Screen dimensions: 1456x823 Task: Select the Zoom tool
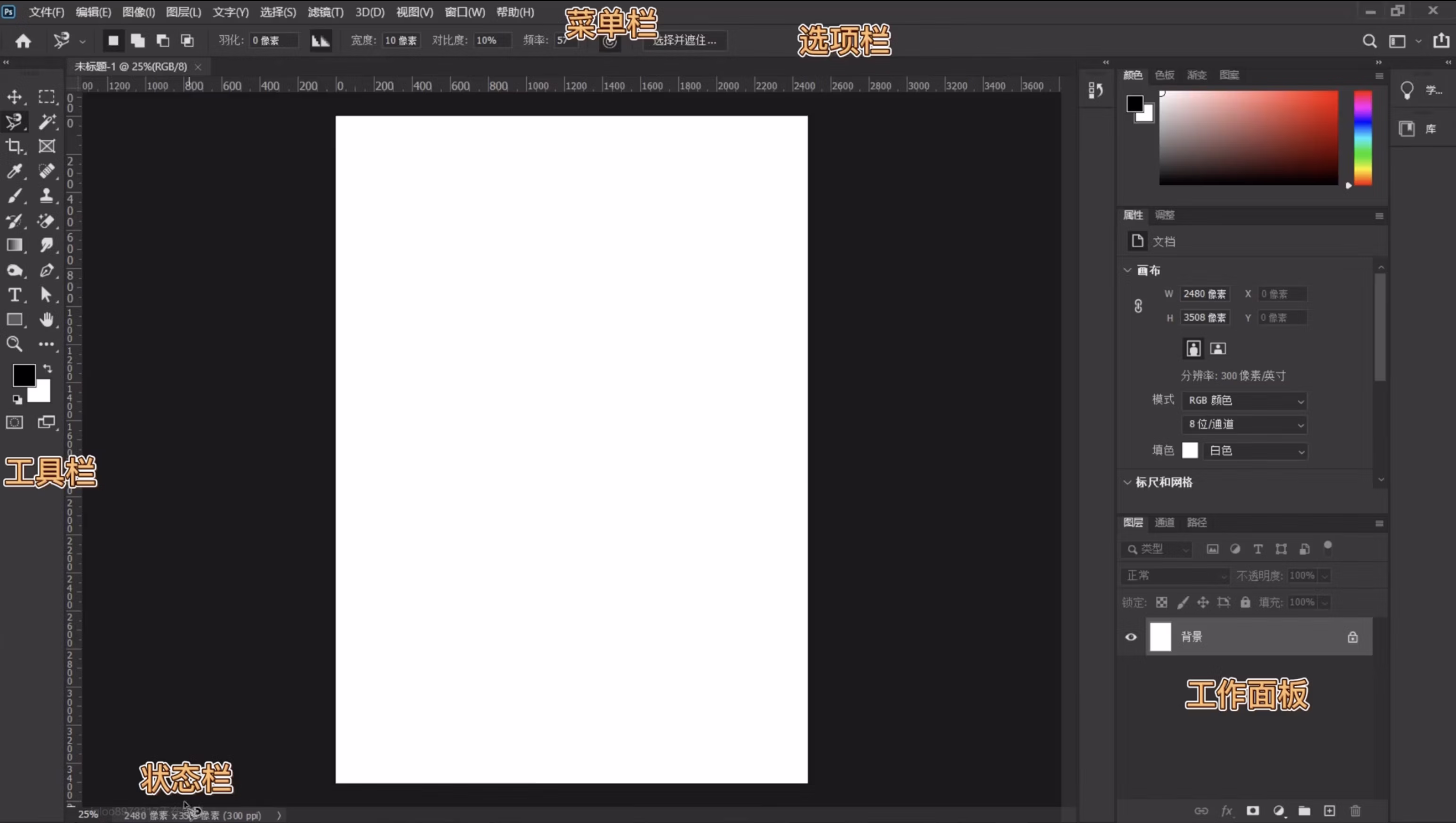click(14, 344)
